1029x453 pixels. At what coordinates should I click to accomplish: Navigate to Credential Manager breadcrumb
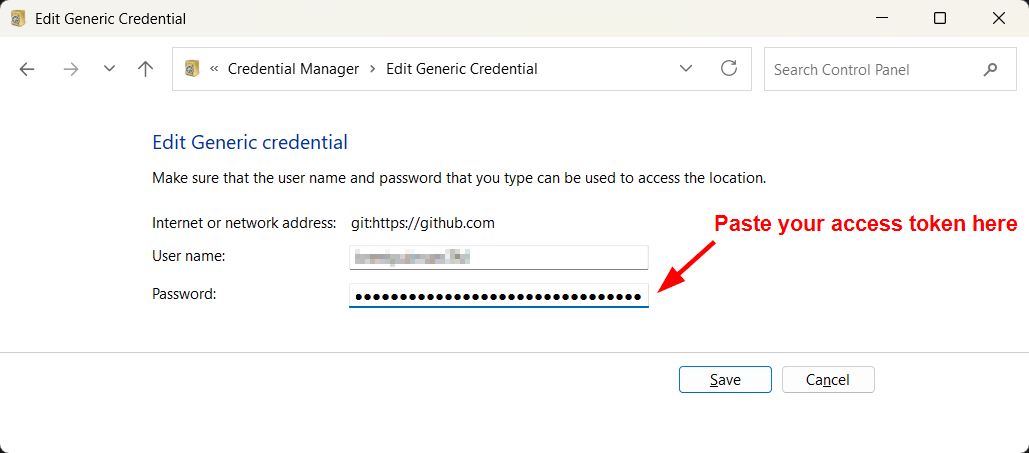293,69
